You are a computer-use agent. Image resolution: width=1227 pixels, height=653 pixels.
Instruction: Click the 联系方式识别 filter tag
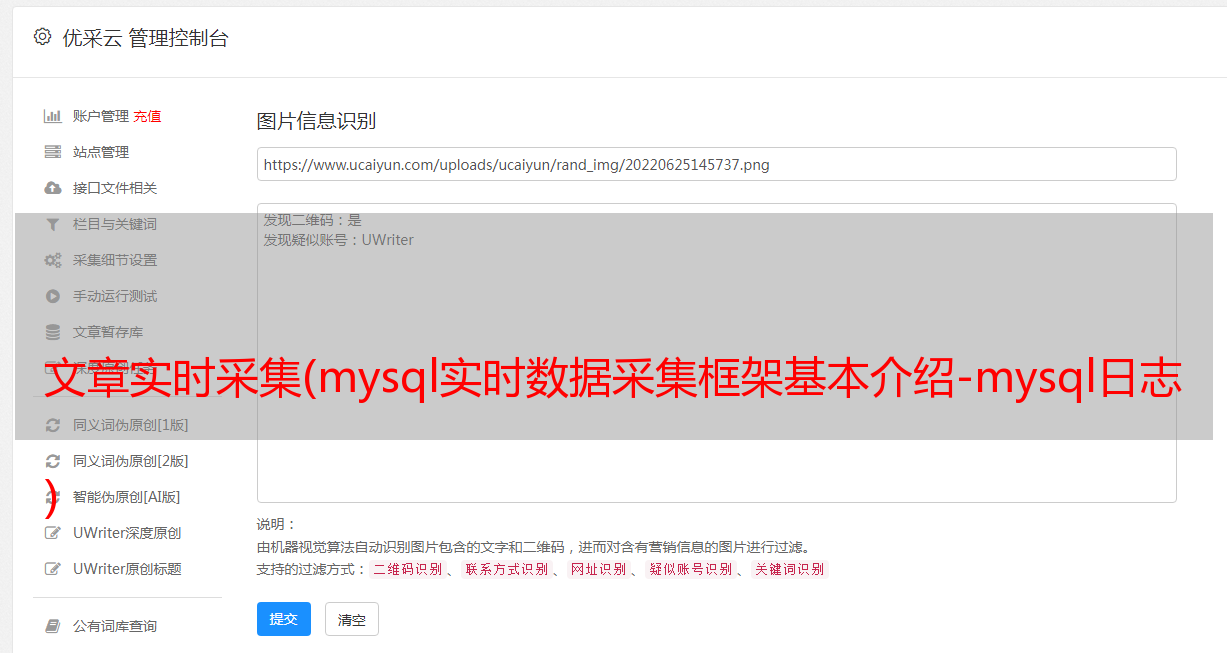click(x=506, y=569)
